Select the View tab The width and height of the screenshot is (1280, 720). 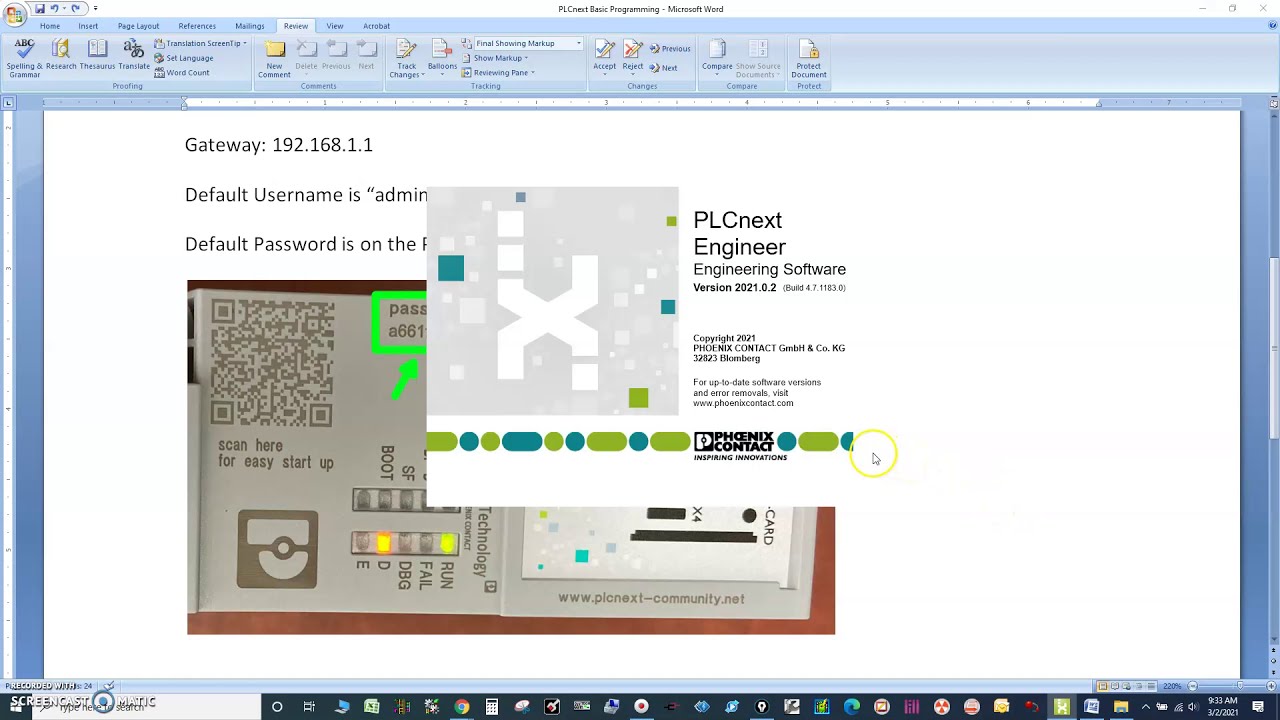tap(335, 26)
